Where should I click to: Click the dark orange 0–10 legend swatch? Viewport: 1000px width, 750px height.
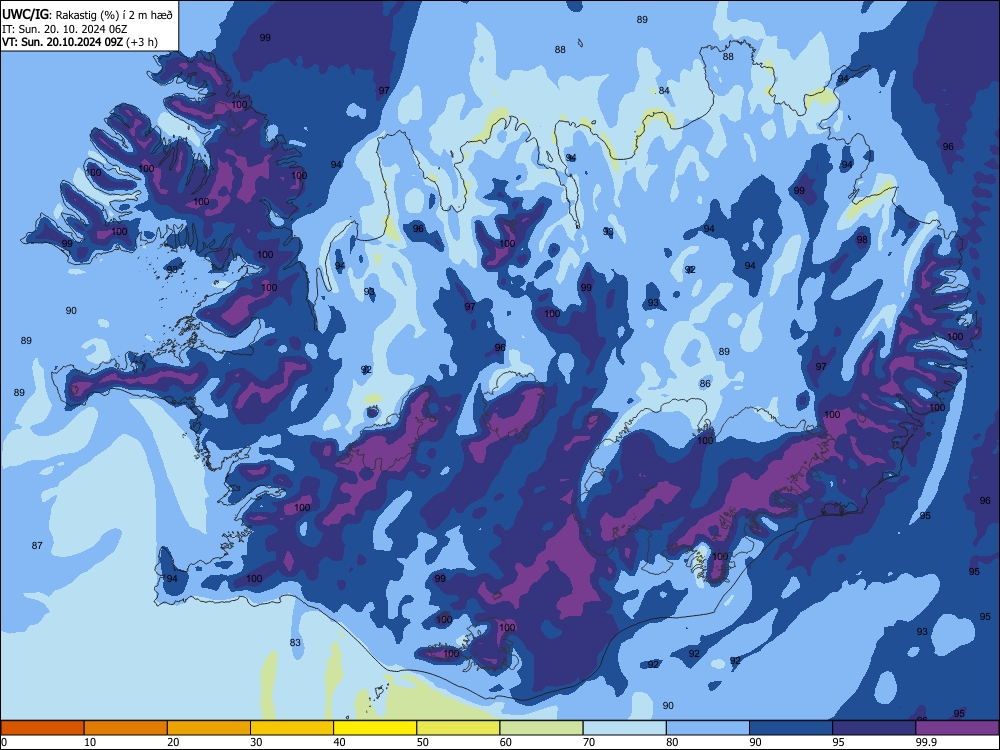coord(42,728)
